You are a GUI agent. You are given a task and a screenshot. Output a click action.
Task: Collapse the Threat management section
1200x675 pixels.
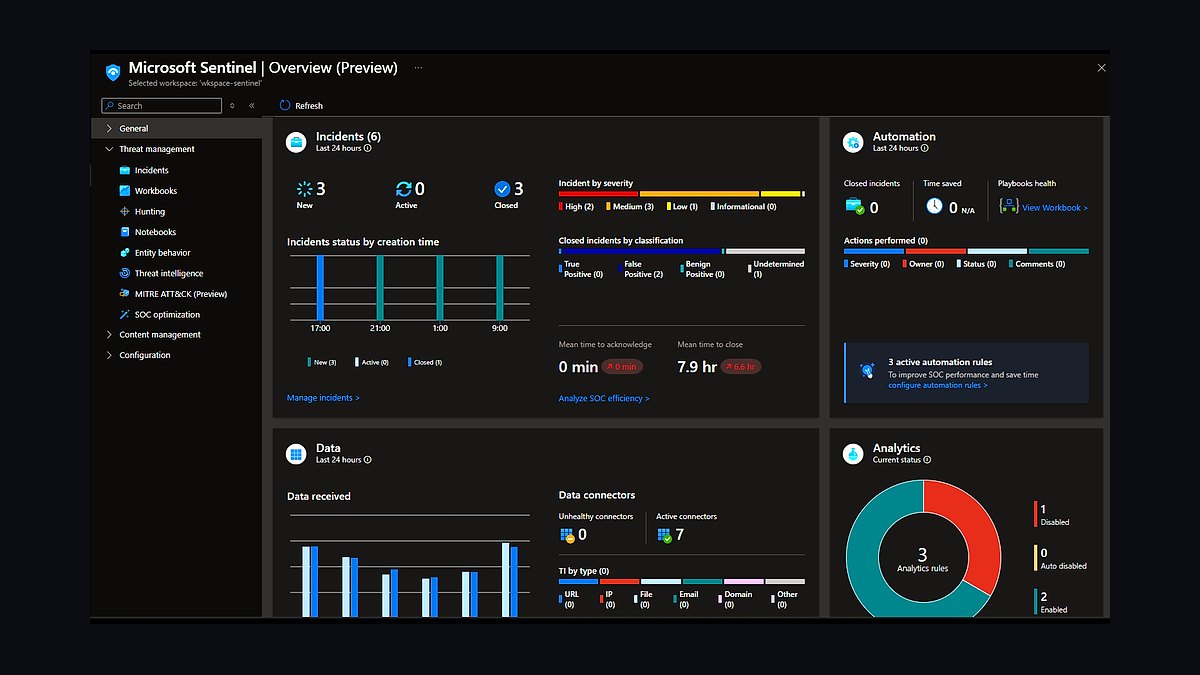(109, 149)
